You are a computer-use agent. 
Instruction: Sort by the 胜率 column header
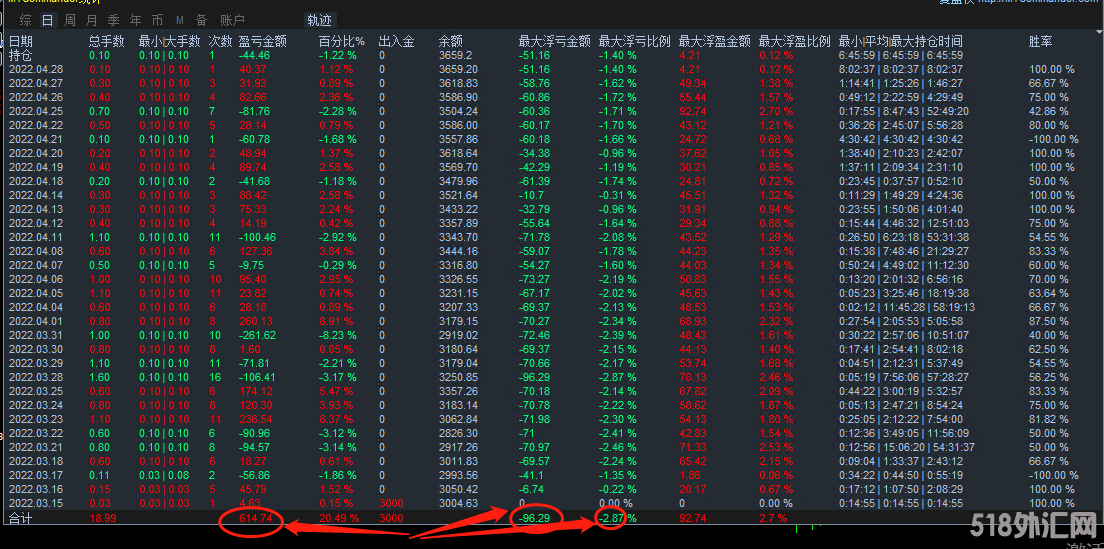pos(1041,42)
